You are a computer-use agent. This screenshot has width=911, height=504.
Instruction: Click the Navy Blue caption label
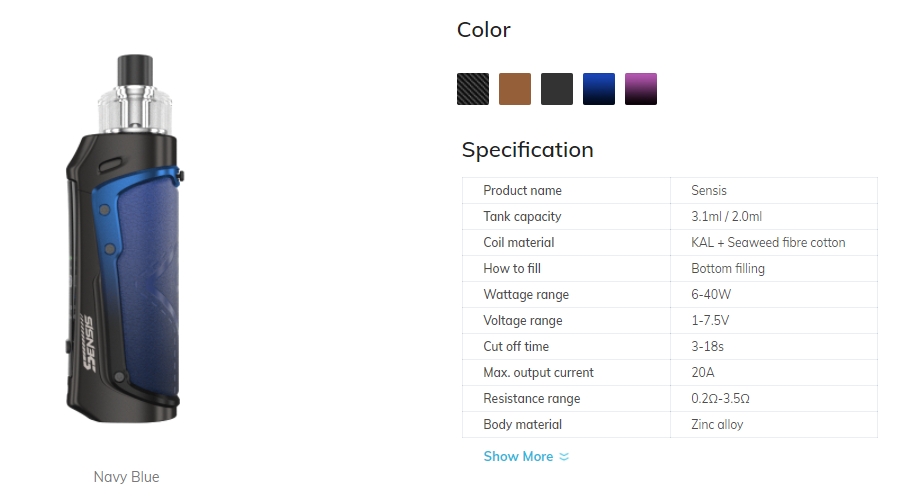[x=127, y=477]
